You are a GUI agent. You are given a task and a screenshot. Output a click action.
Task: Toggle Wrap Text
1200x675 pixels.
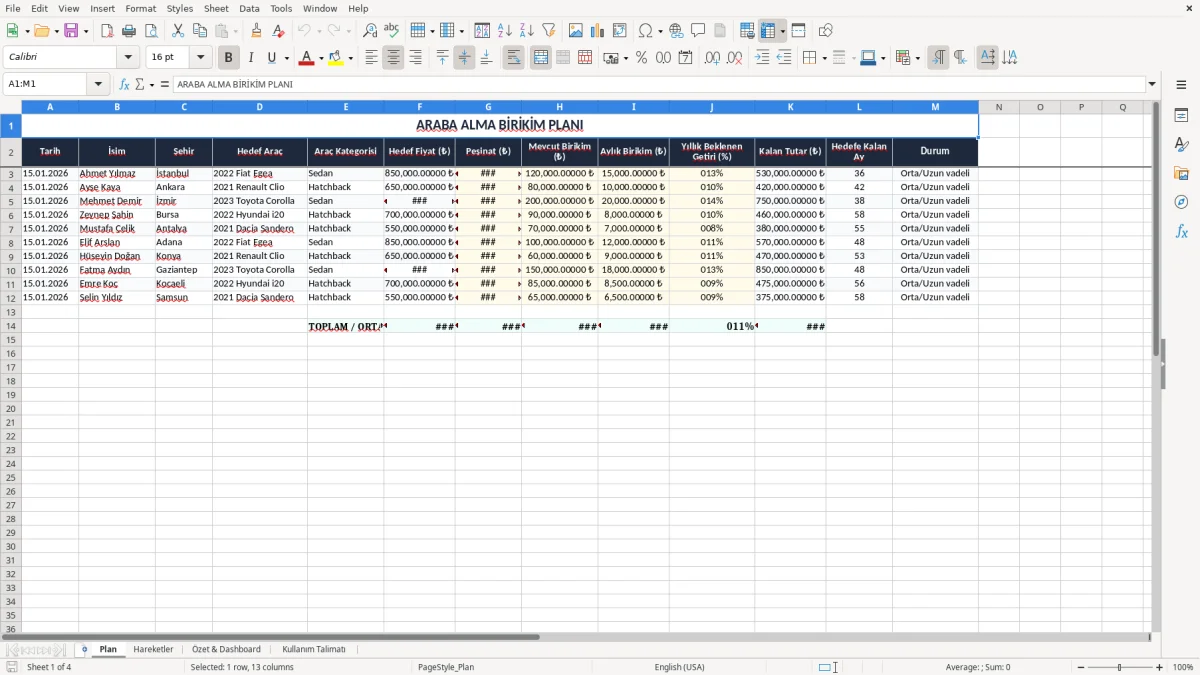(513, 58)
